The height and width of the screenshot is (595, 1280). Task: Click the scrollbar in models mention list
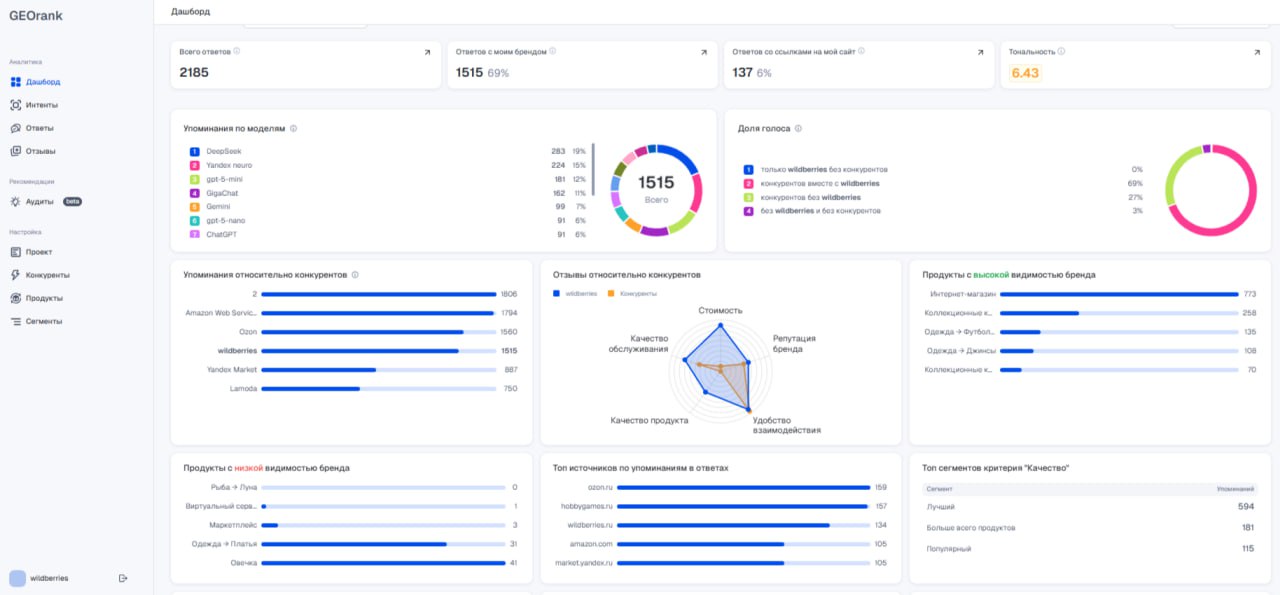point(593,169)
